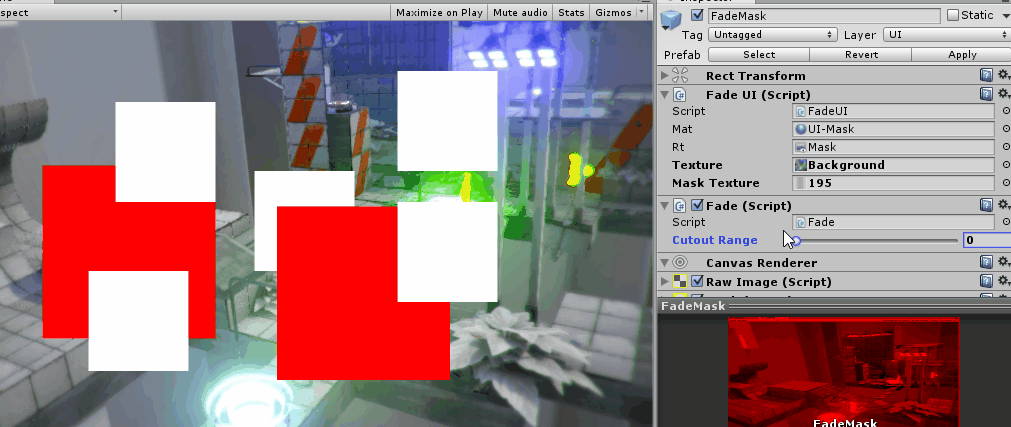The height and width of the screenshot is (427, 1011).
Task: Open Canvas Renderer gear settings menu
Action: click(1004, 263)
